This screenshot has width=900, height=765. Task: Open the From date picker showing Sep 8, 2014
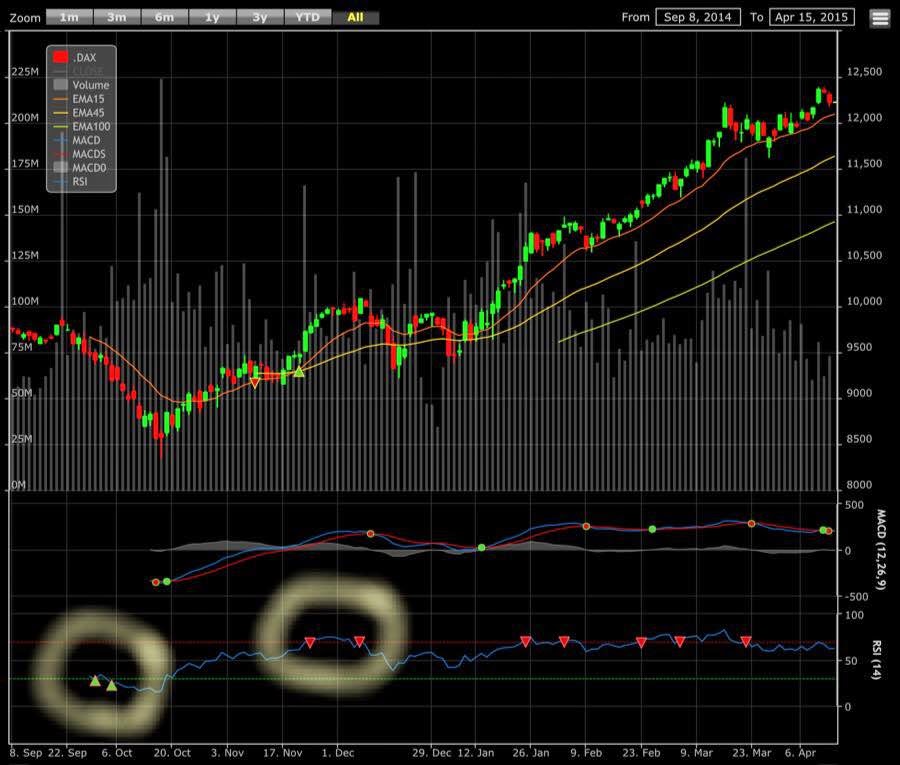[x=697, y=17]
